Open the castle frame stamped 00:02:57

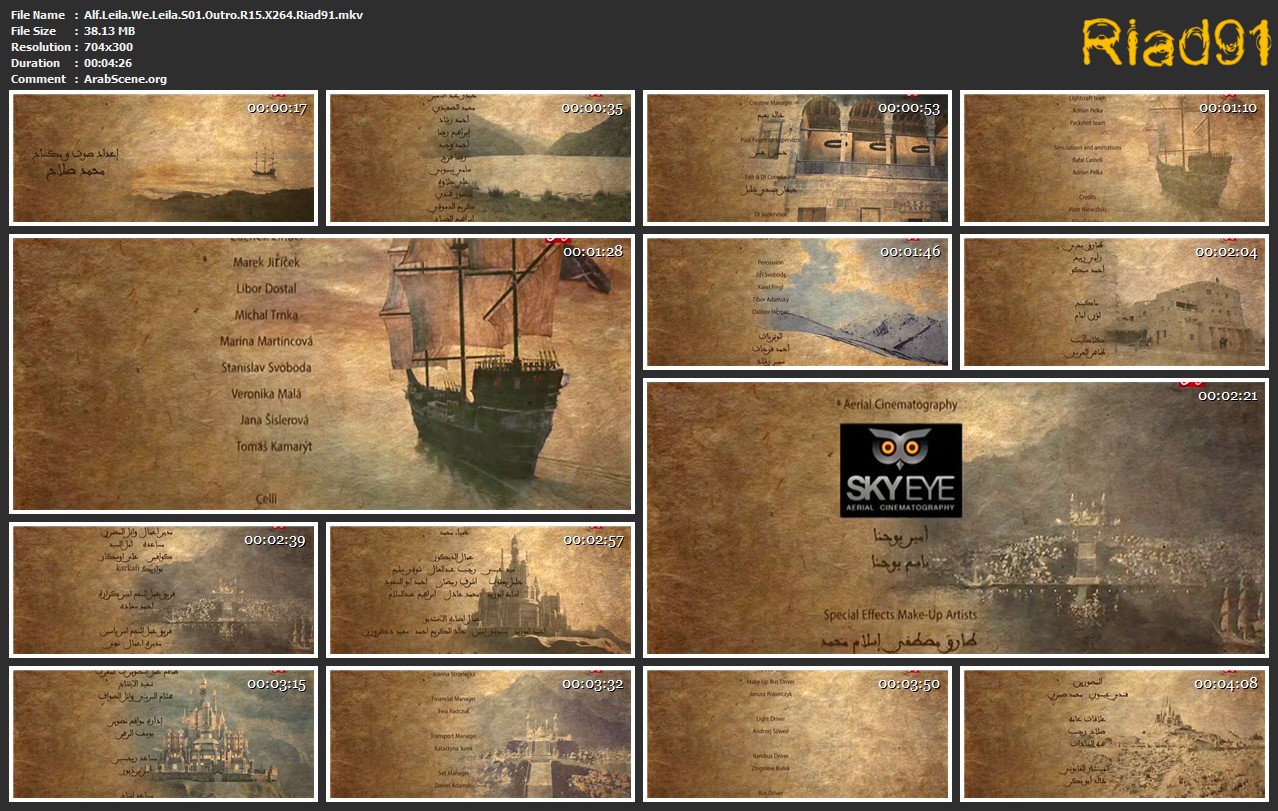click(480, 590)
